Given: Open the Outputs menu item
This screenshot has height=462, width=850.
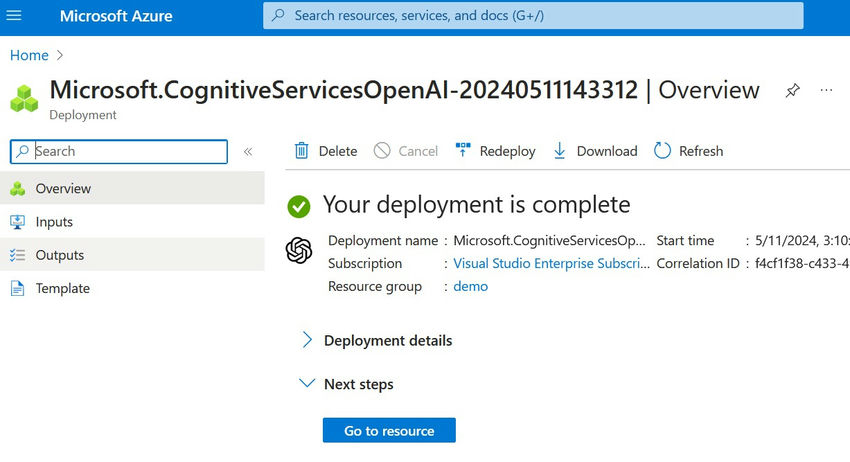Looking at the screenshot, I should point(60,255).
